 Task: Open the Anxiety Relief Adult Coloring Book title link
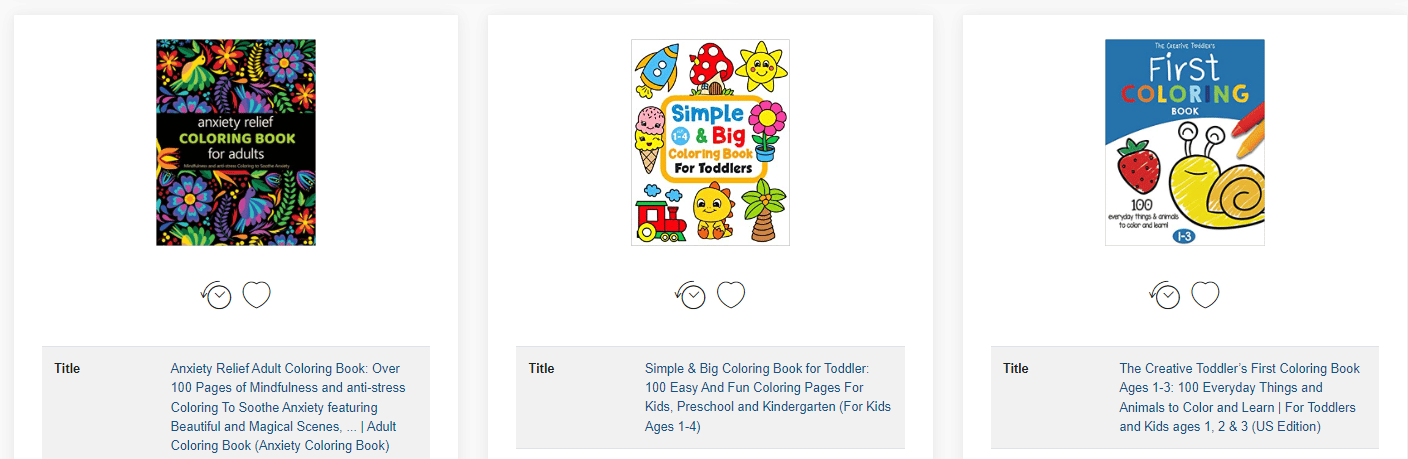288,407
